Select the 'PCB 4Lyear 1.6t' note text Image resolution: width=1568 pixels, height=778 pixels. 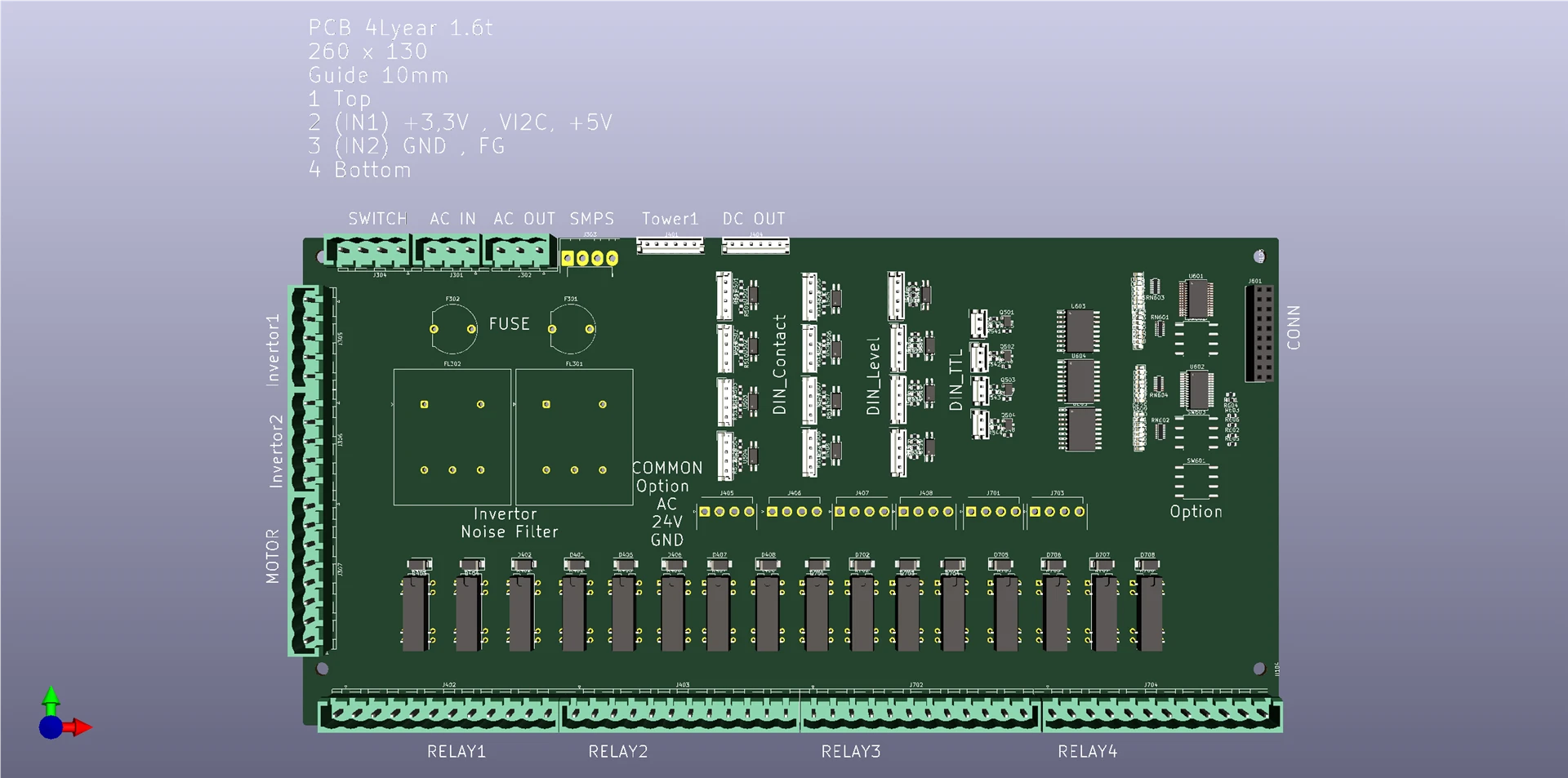[400, 28]
